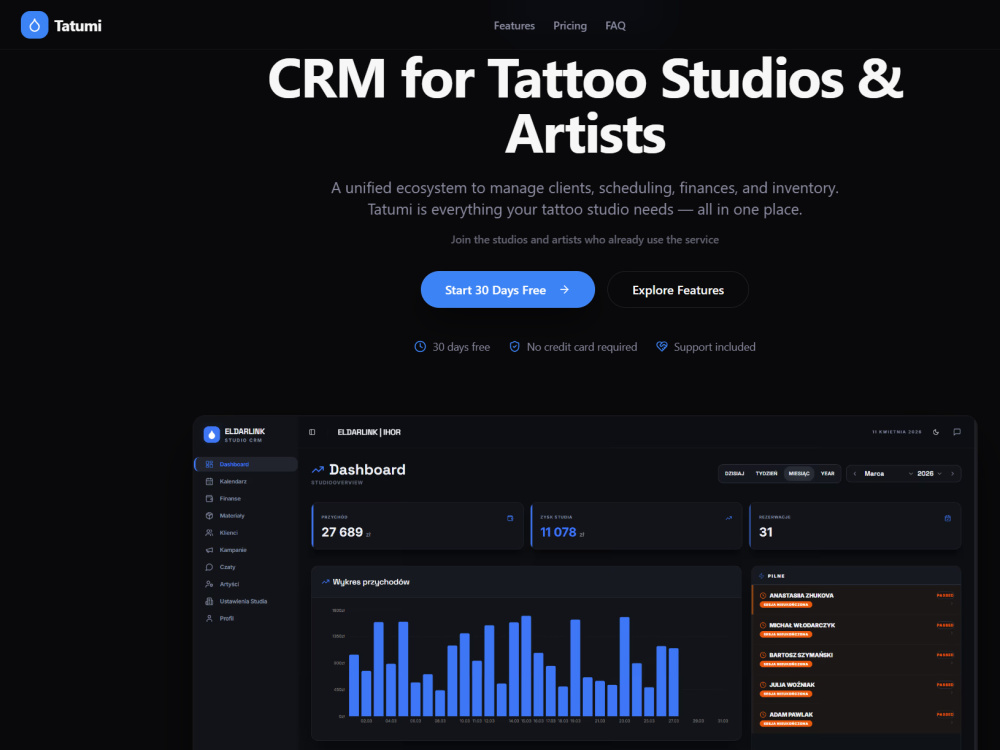The height and width of the screenshot is (750, 1000).
Task: Open the Julia Woźniak urgent entry
Action: pos(856,689)
